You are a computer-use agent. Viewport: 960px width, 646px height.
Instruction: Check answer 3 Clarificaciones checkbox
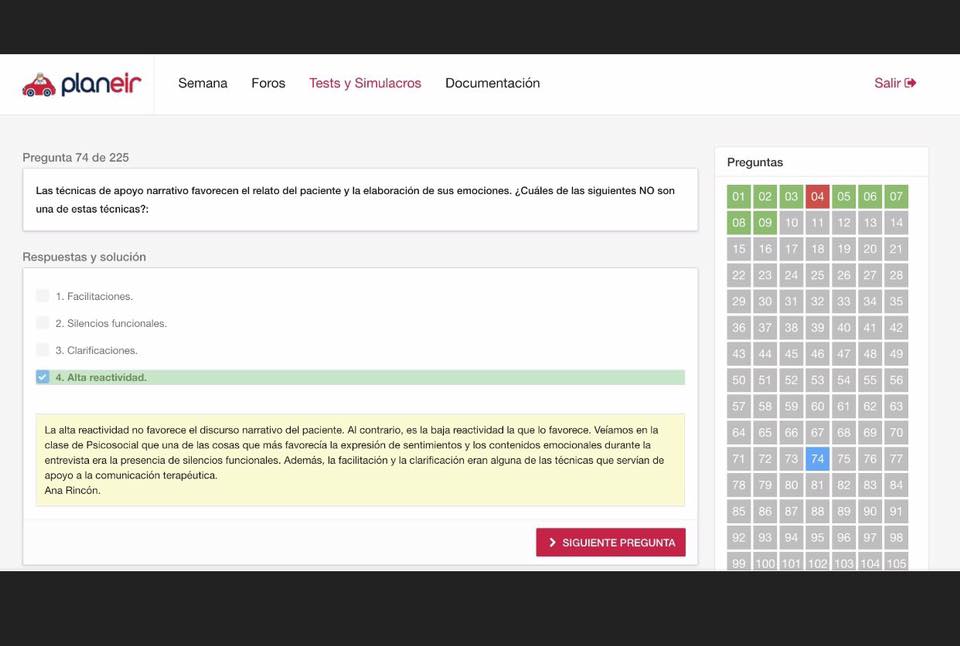42,350
